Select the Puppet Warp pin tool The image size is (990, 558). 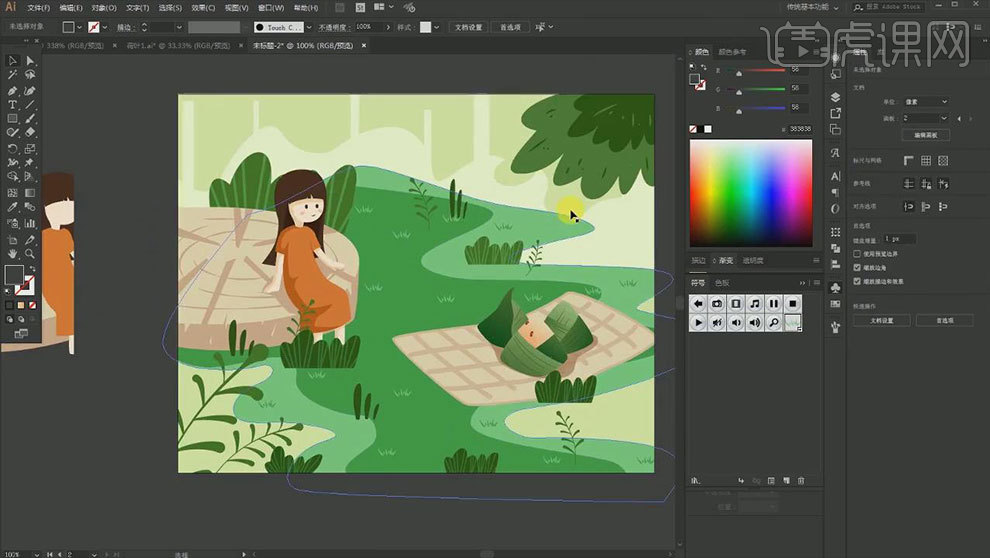[30, 163]
